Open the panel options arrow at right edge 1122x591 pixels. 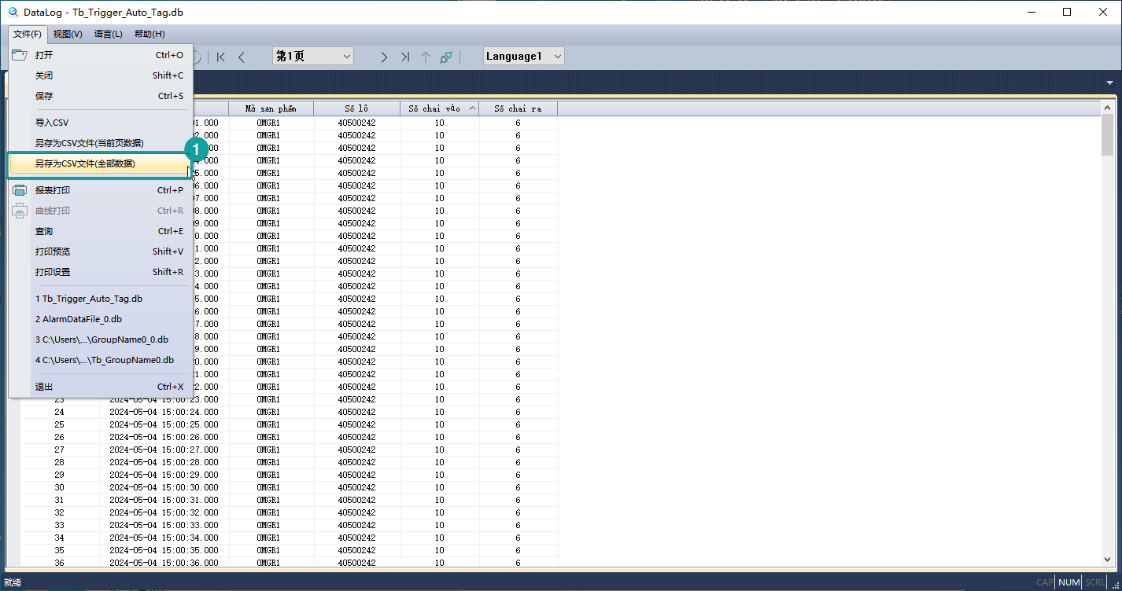[x=1109, y=82]
